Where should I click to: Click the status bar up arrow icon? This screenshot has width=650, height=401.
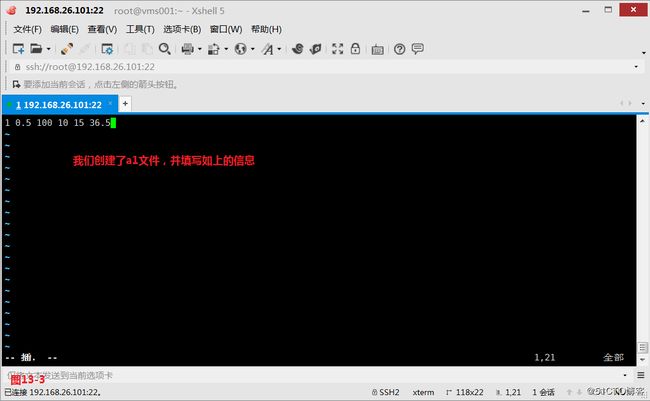click(570, 392)
